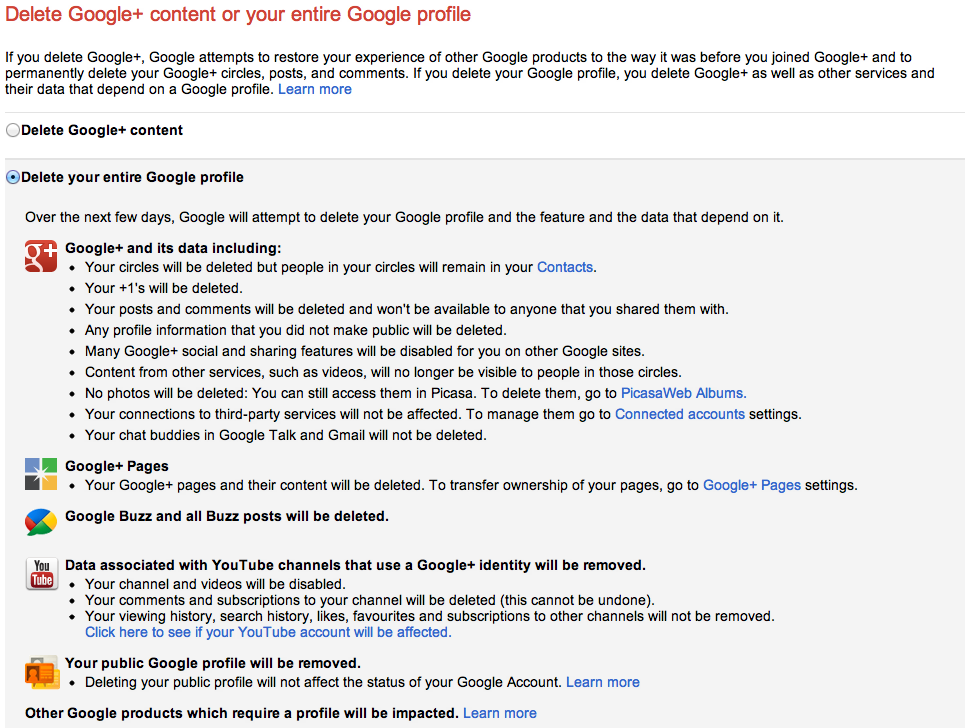Viewport: 969px width, 728px height.
Task: Click Learn more about public profile removal
Action: [x=602, y=682]
